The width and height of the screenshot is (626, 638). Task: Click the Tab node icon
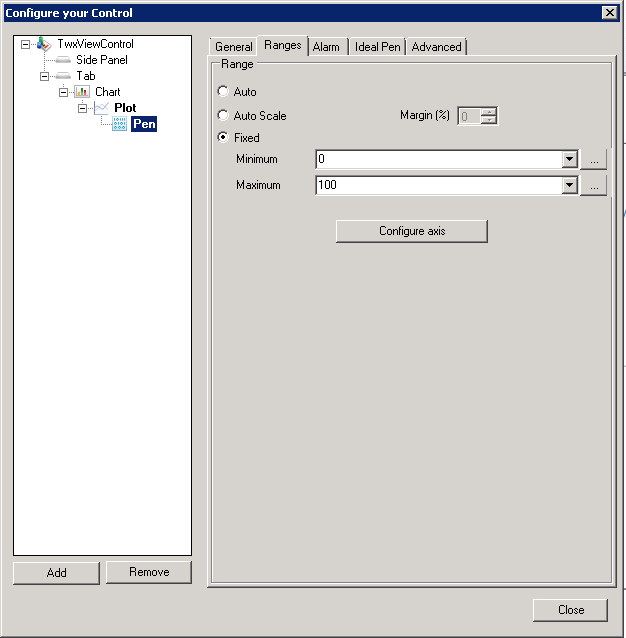63,76
